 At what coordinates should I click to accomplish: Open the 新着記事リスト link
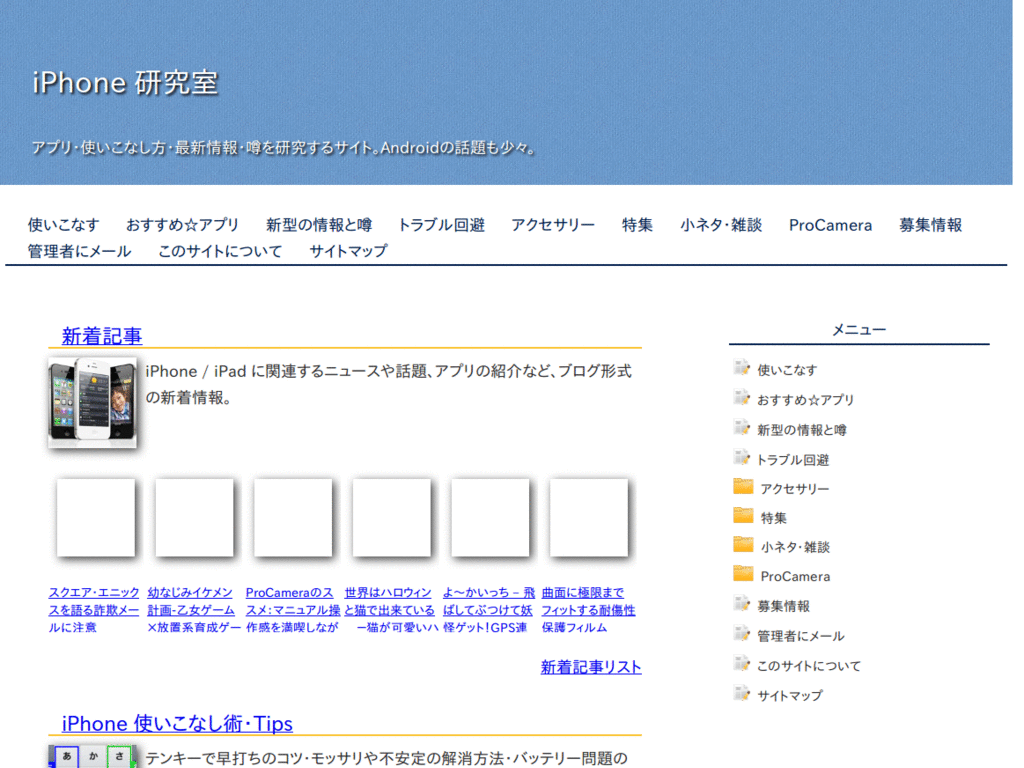591,667
